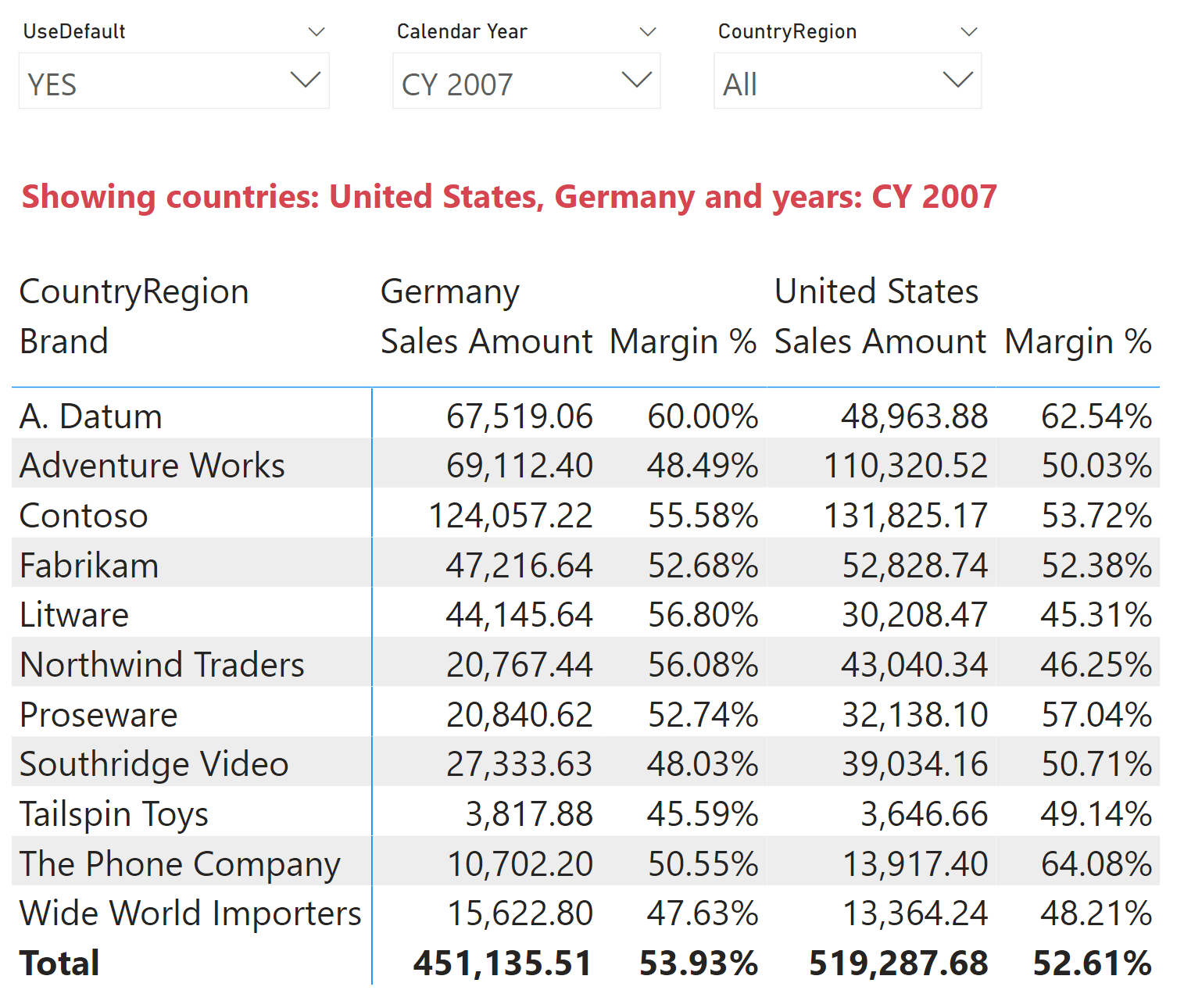Click the 124,057.22 Contoso Germany value
The height and width of the screenshot is (1008, 1184).
click(511, 516)
